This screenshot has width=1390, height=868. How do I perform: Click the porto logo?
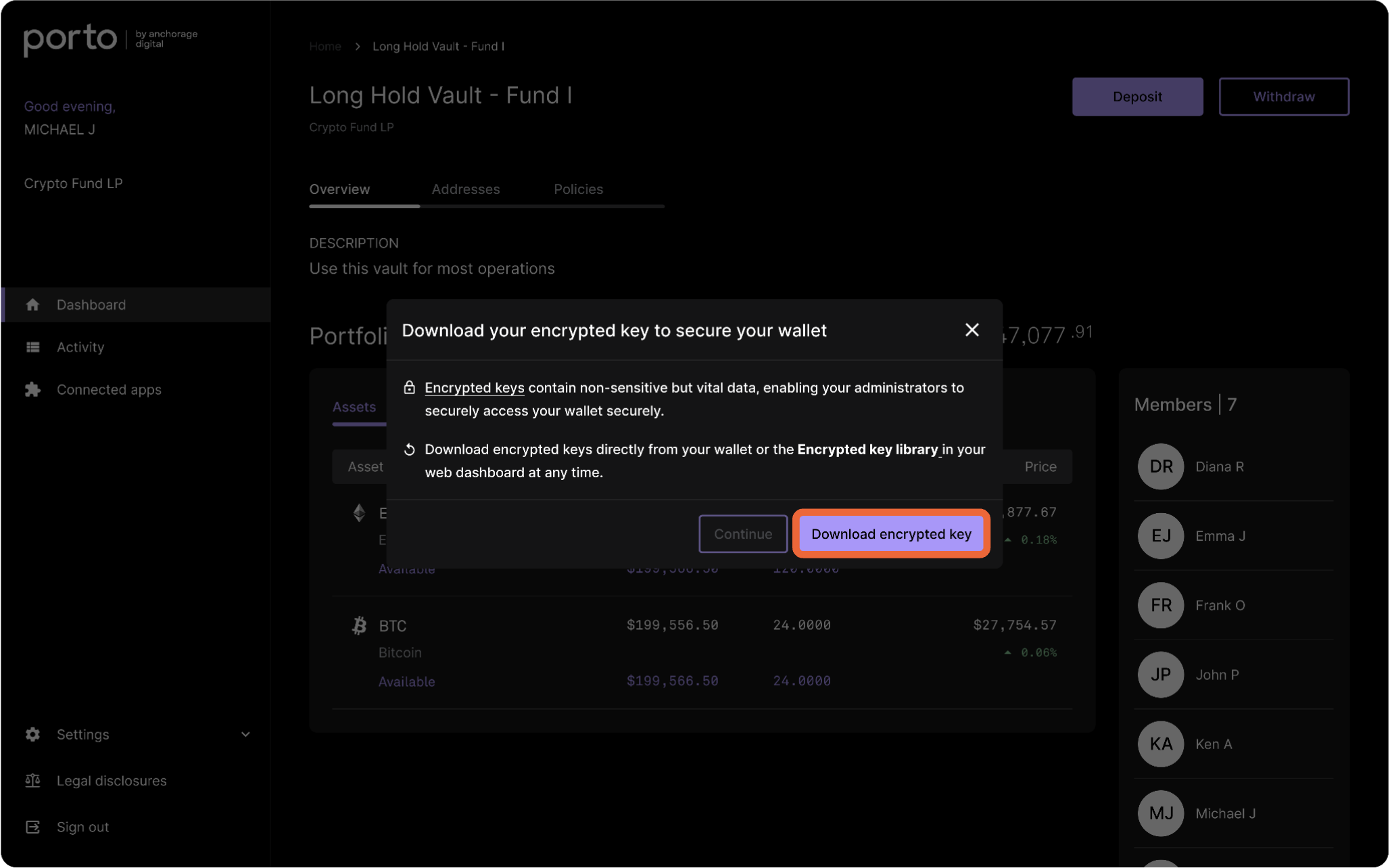pyautogui.click(x=70, y=40)
